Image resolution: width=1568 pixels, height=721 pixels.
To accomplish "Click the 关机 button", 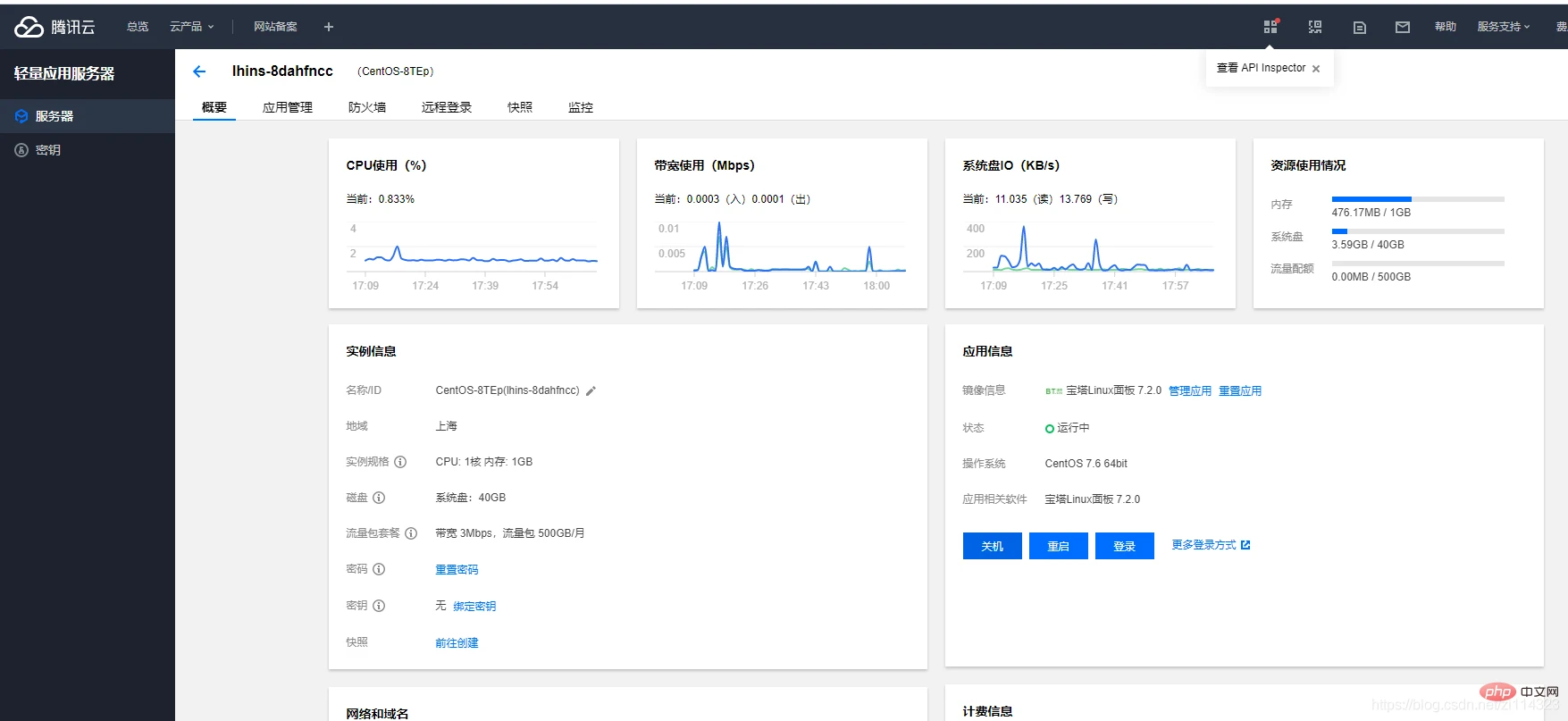I will click(x=993, y=546).
